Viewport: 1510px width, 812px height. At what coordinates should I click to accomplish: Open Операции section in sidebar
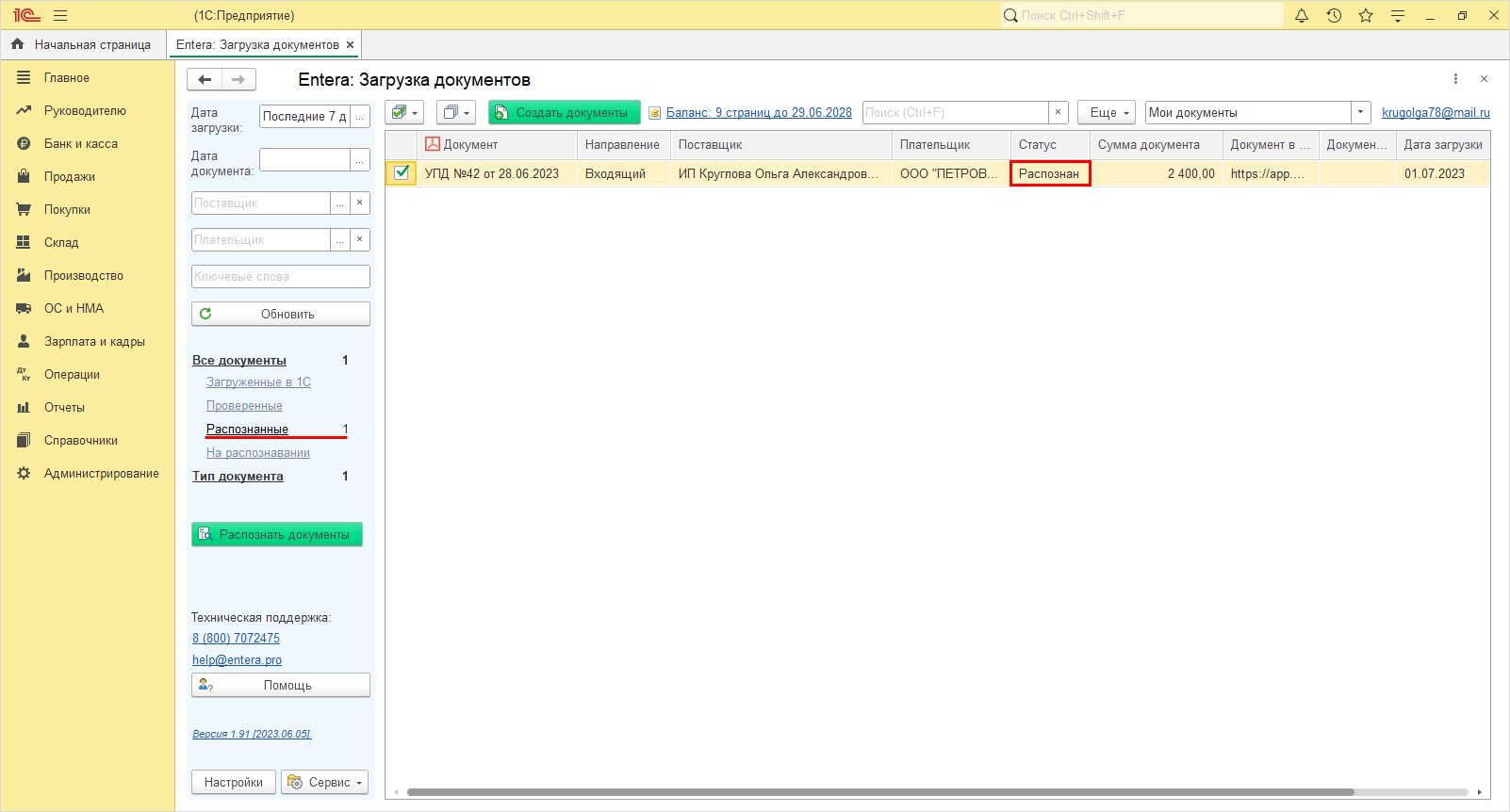click(x=88, y=375)
